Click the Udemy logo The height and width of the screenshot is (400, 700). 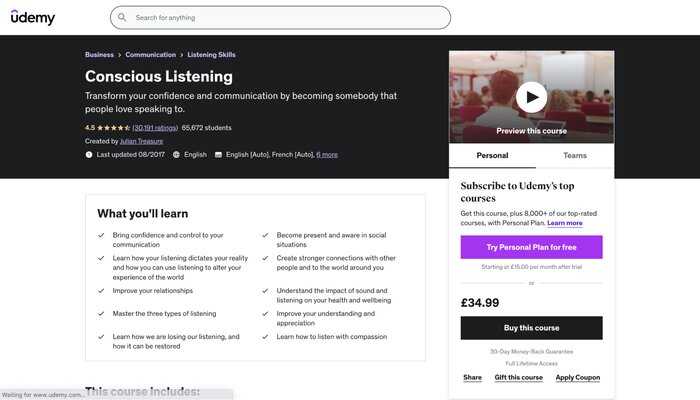tap(33, 17)
